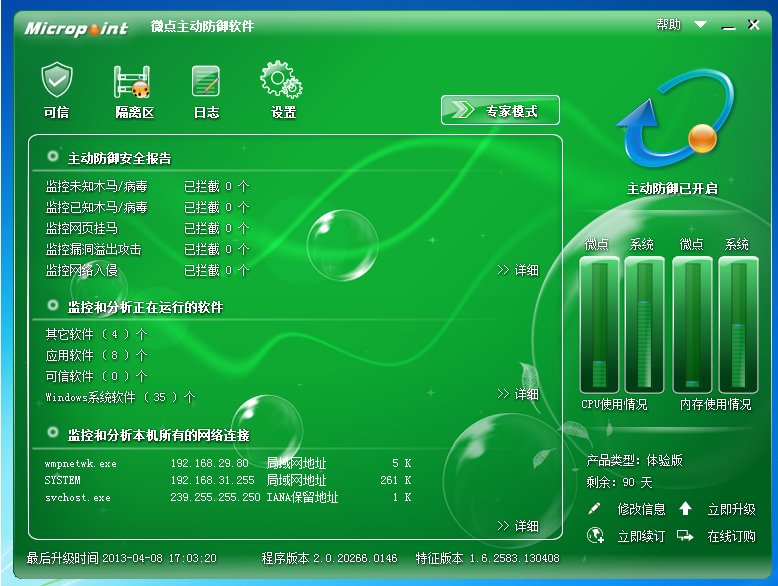778x586 pixels.
Task: Click the bullet next to 主动防御安全报告
Action: [53, 157]
